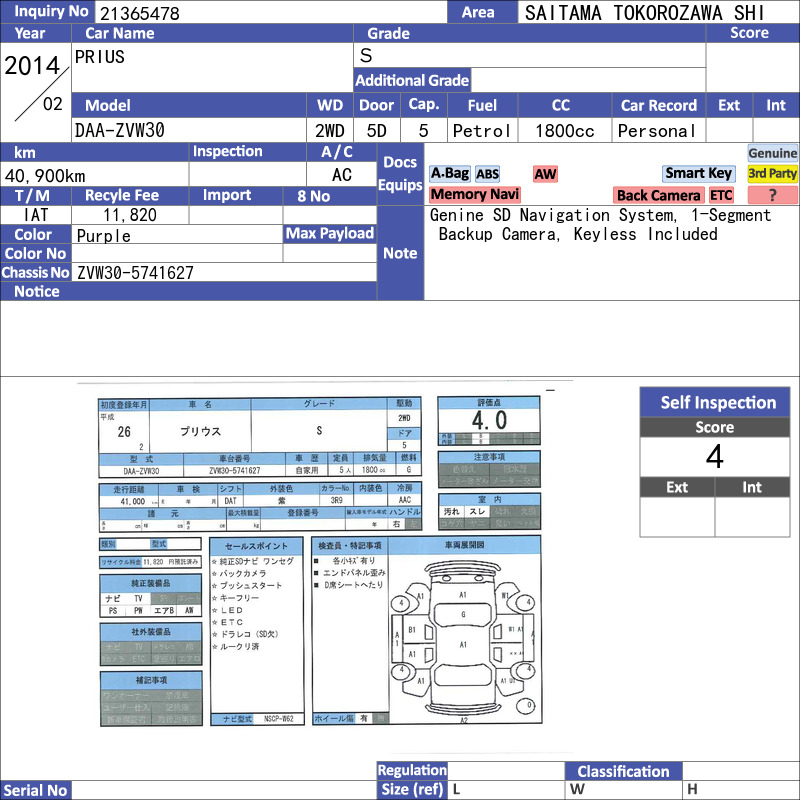This screenshot has width=800, height=800.
Task: Click the Personal car record value
Action: (x=657, y=131)
